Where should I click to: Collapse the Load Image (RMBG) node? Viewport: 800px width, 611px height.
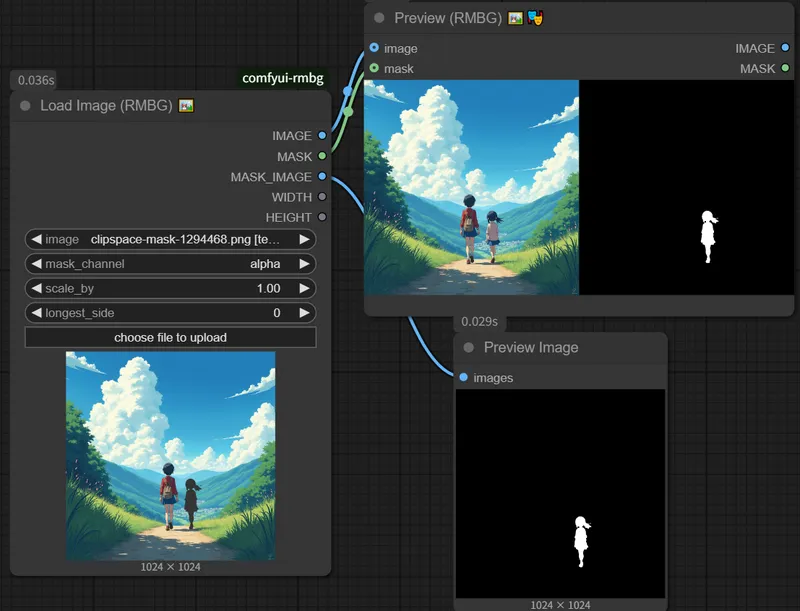point(25,106)
